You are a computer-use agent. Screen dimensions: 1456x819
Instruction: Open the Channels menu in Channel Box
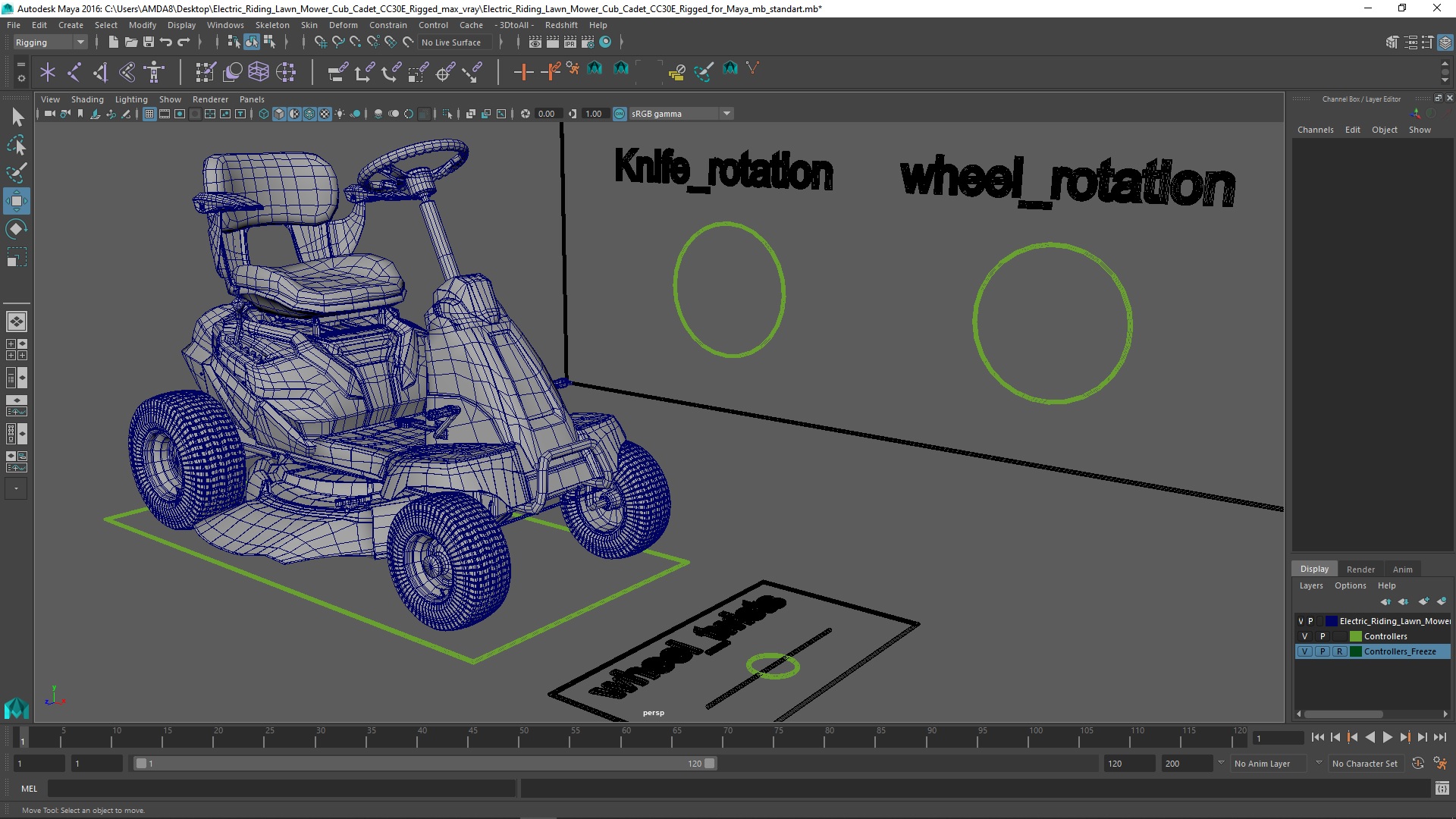(1315, 130)
